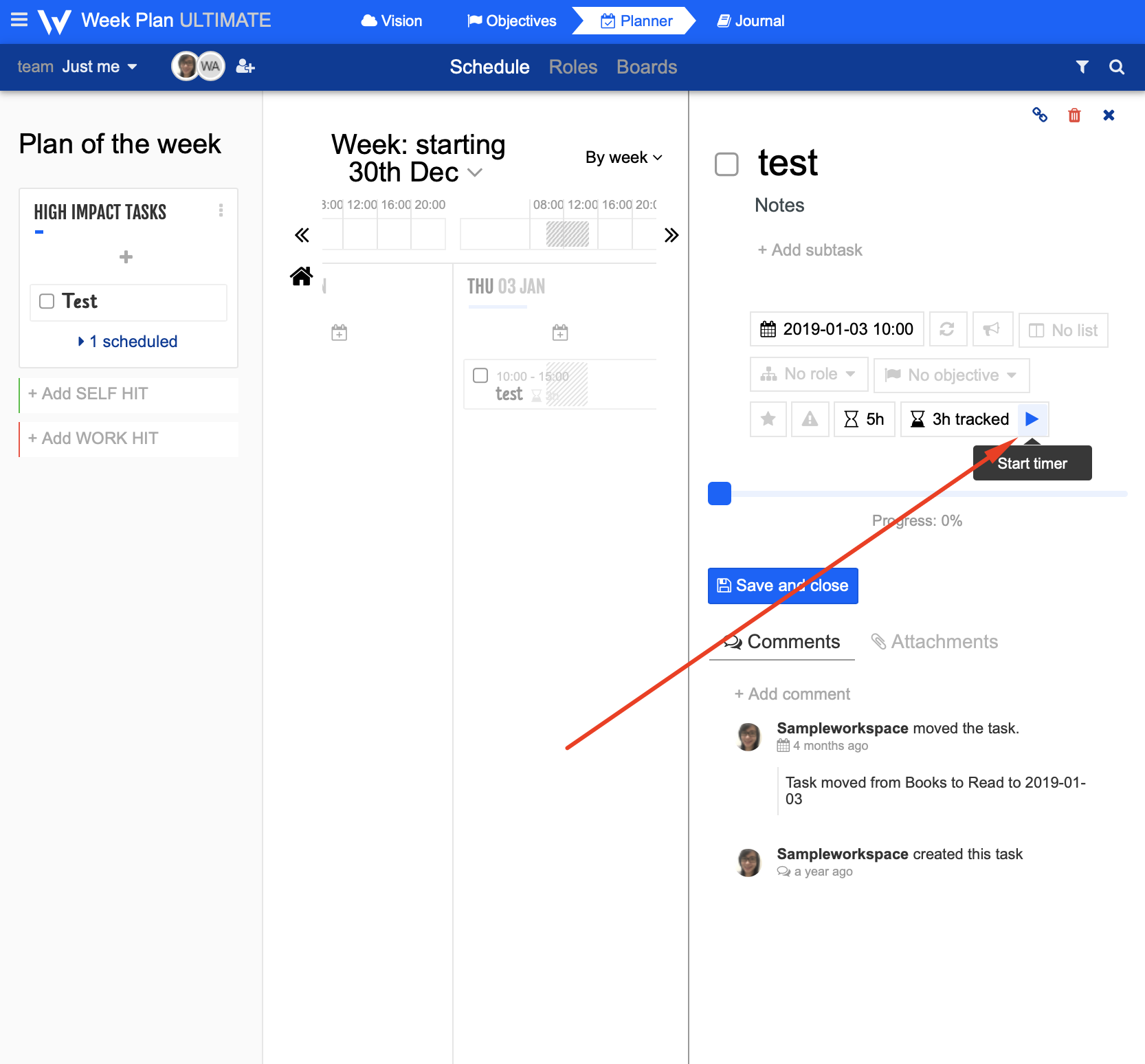This screenshot has width=1145, height=1064.
Task: Open the Journal section
Action: (x=751, y=21)
